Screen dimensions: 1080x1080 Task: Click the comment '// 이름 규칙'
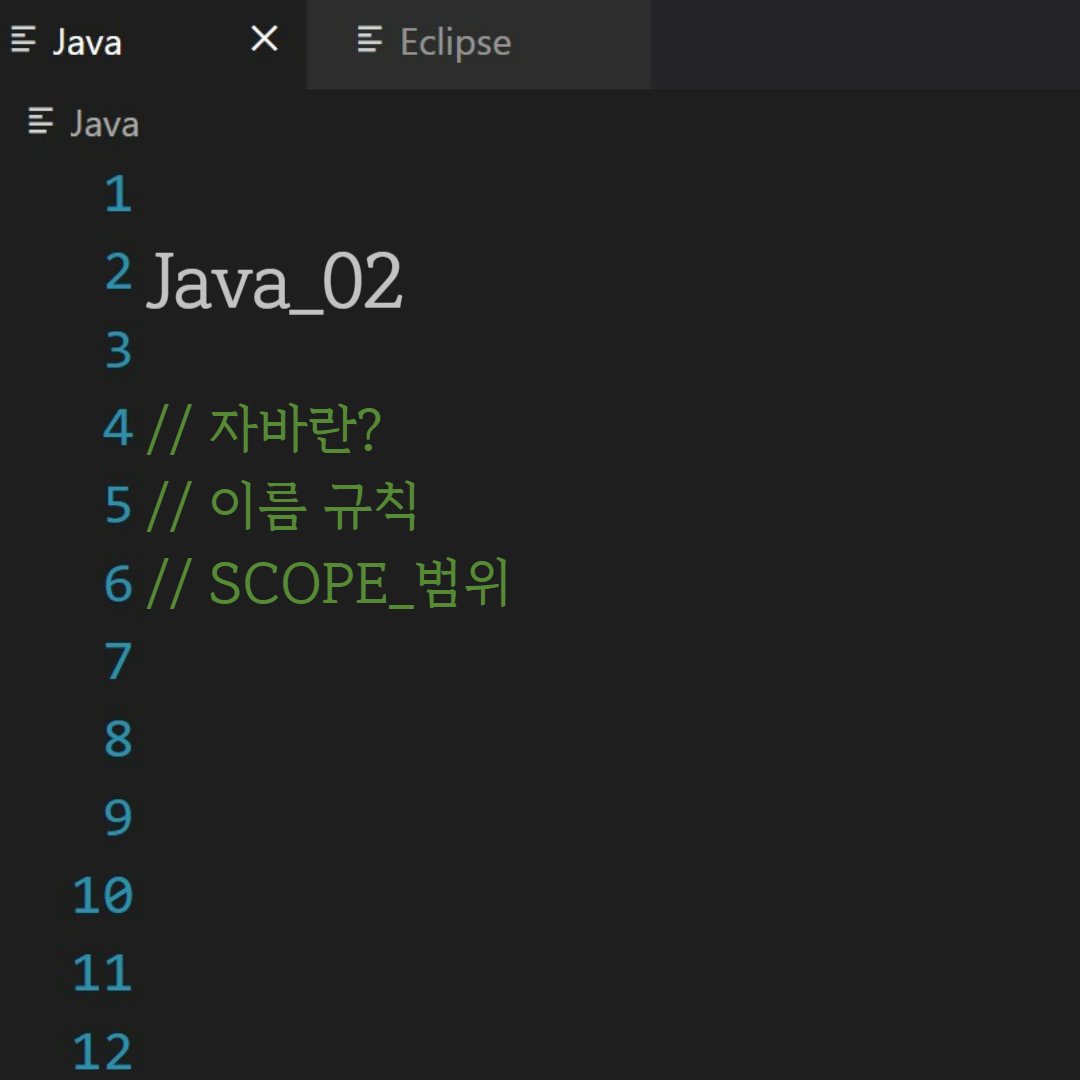click(282, 506)
